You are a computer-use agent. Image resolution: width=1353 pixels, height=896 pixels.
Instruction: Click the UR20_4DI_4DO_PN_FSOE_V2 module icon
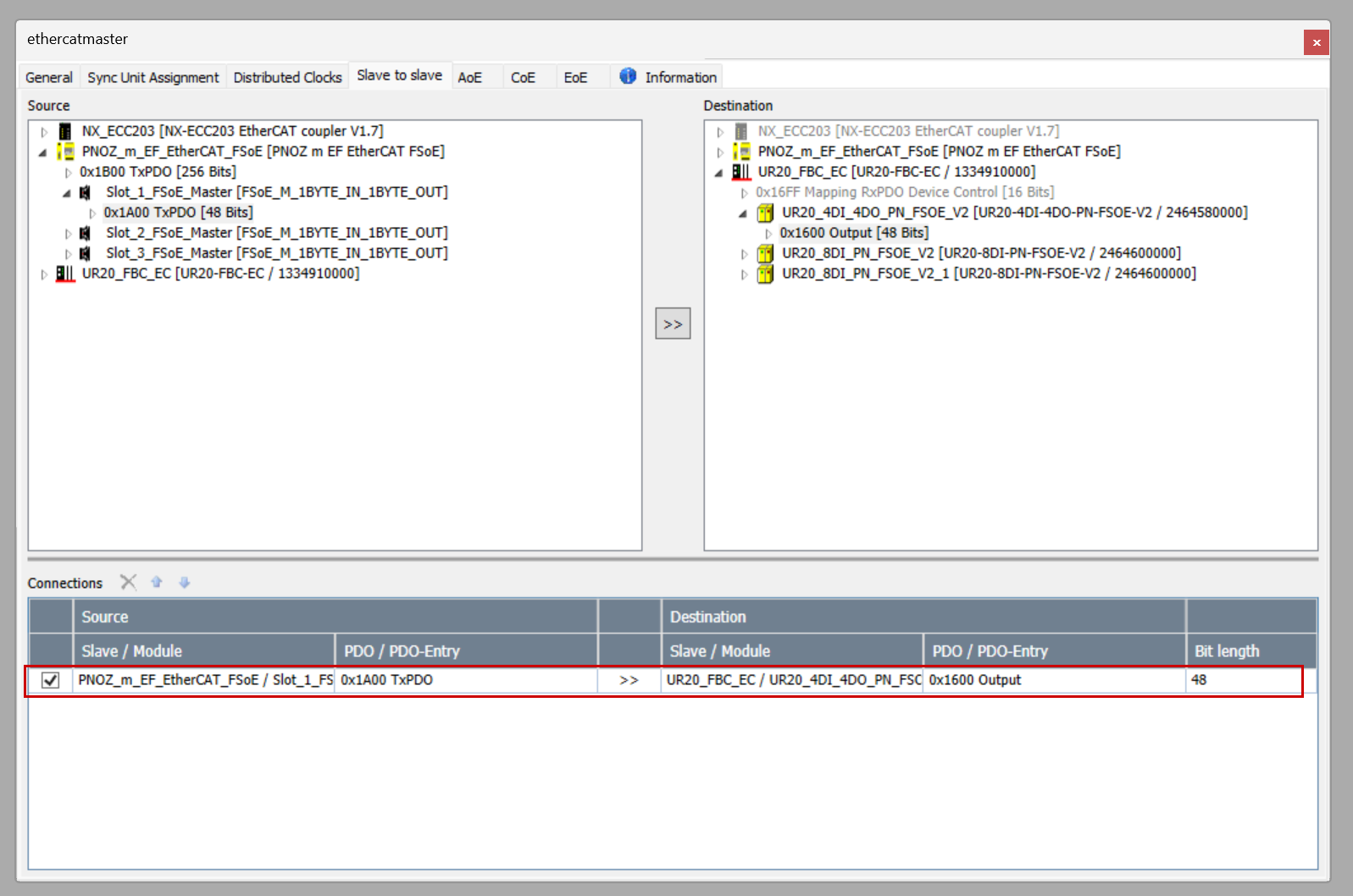coord(765,213)
